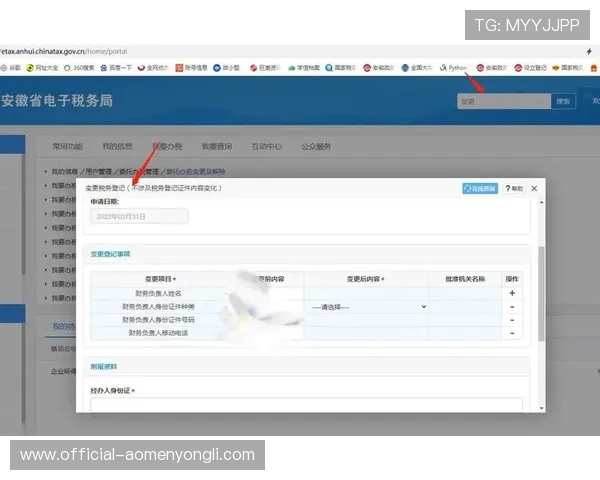Click the 财务负责人姓名 cell
This screenshot has width=600, height=480.
[158, 294]
